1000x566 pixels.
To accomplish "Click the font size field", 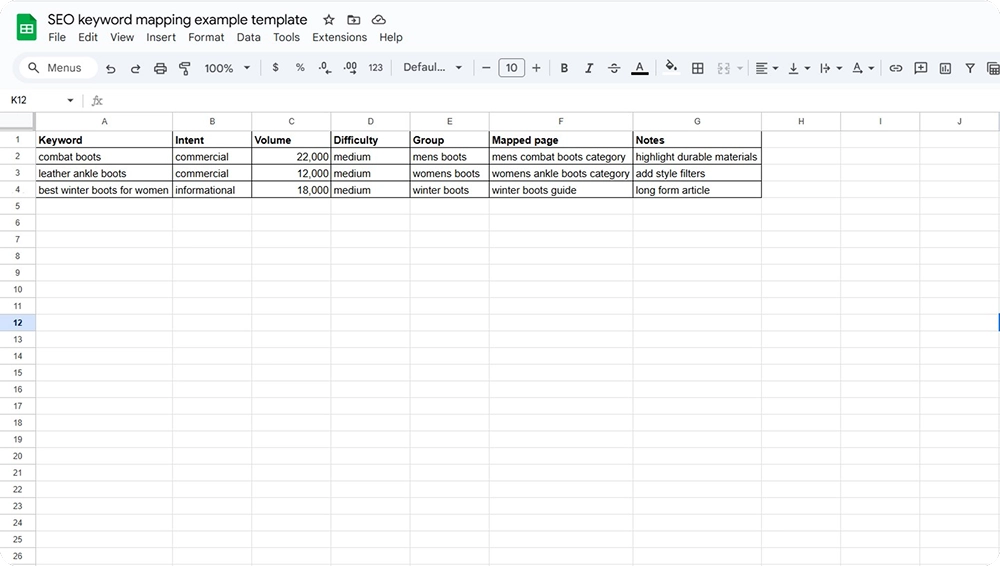I will pyautogui.click(x=511, y=68).
